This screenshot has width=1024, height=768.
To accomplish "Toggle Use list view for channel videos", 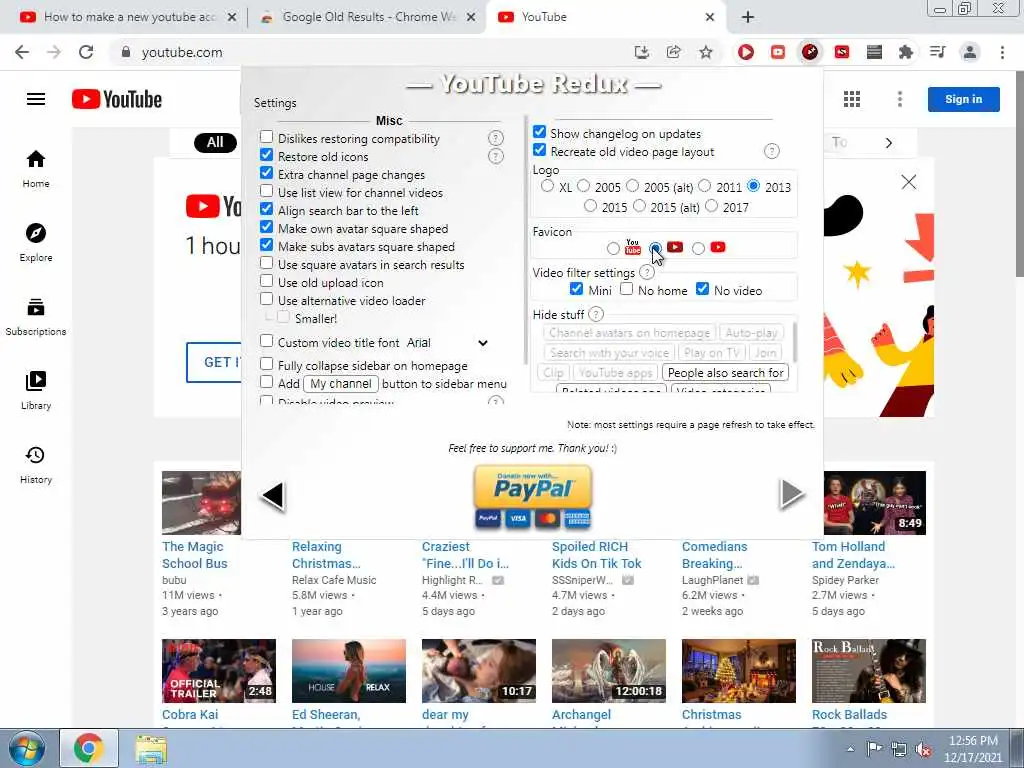I will pyautogui.click(x=266, y=191).
